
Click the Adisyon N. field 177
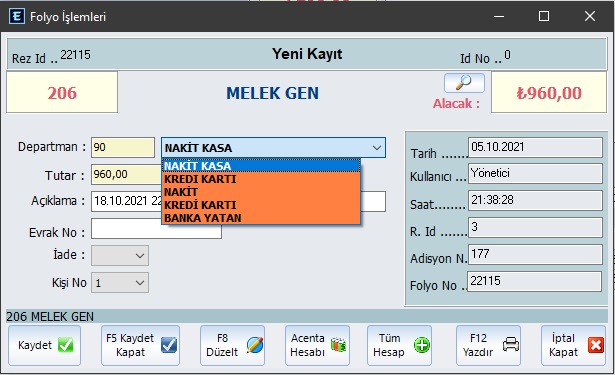[535, 254]
